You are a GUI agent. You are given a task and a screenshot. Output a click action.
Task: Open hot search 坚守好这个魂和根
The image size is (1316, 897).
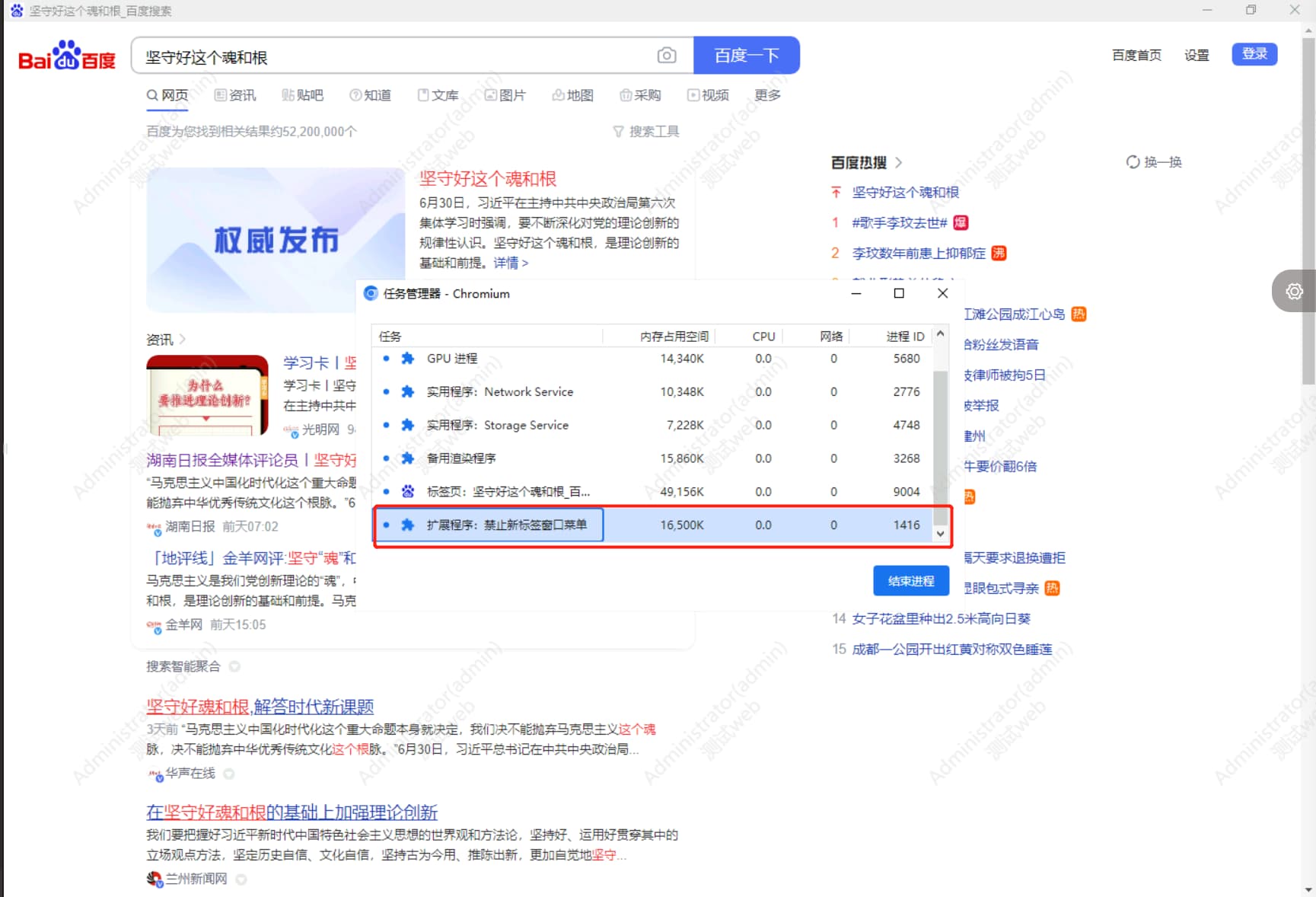click(905, 193)
